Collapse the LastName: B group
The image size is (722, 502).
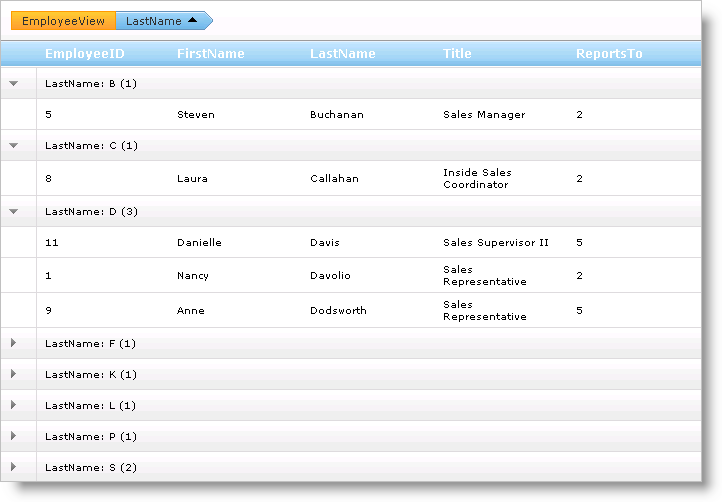pos(14,84)
